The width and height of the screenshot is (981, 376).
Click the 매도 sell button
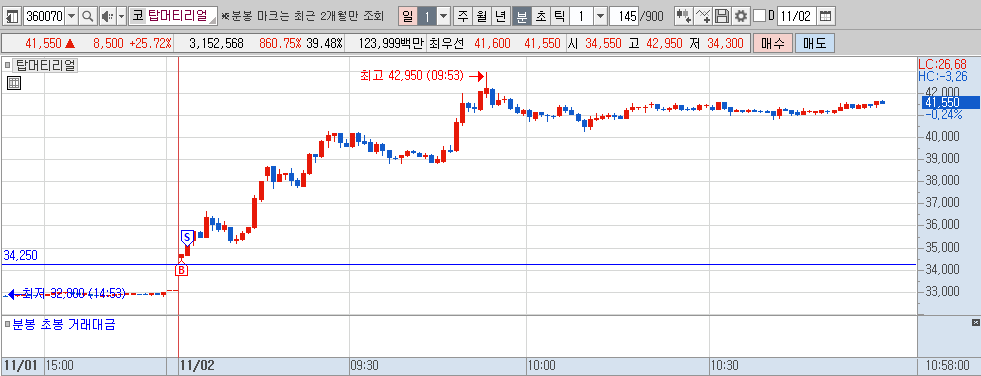[x=815, y=43]
